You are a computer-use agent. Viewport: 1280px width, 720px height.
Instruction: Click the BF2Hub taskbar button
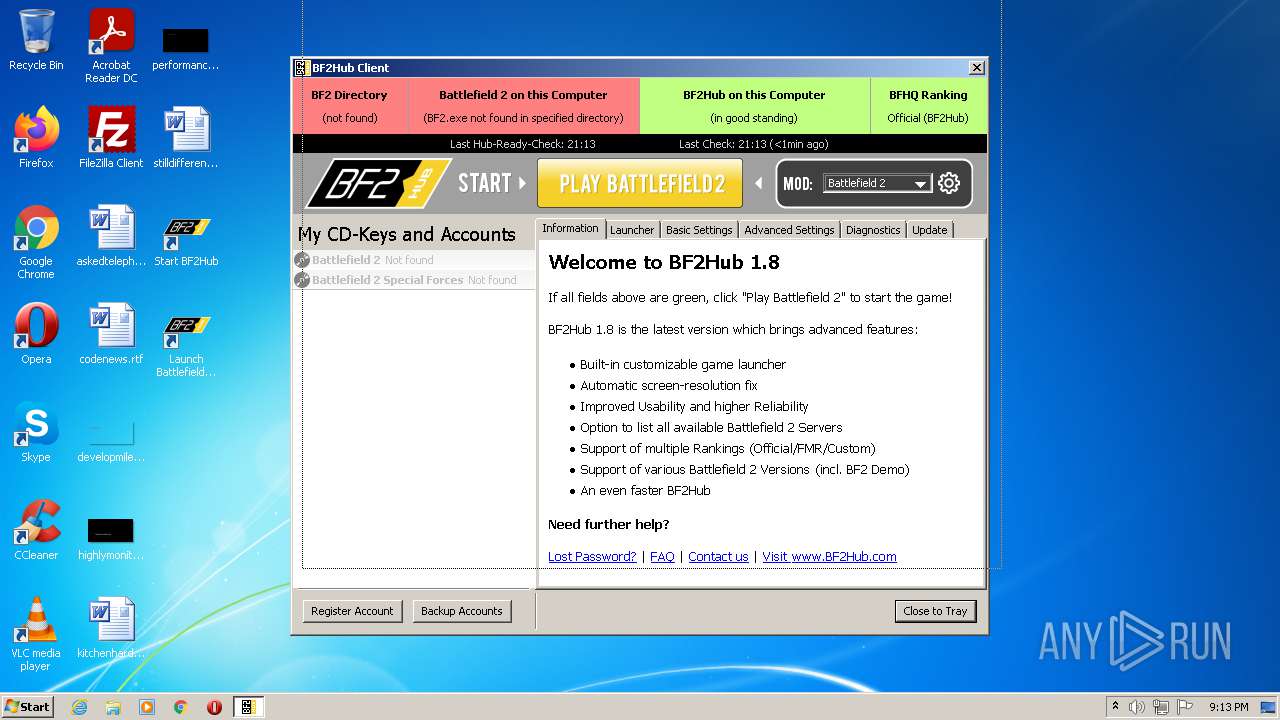[x=248, y=707]
